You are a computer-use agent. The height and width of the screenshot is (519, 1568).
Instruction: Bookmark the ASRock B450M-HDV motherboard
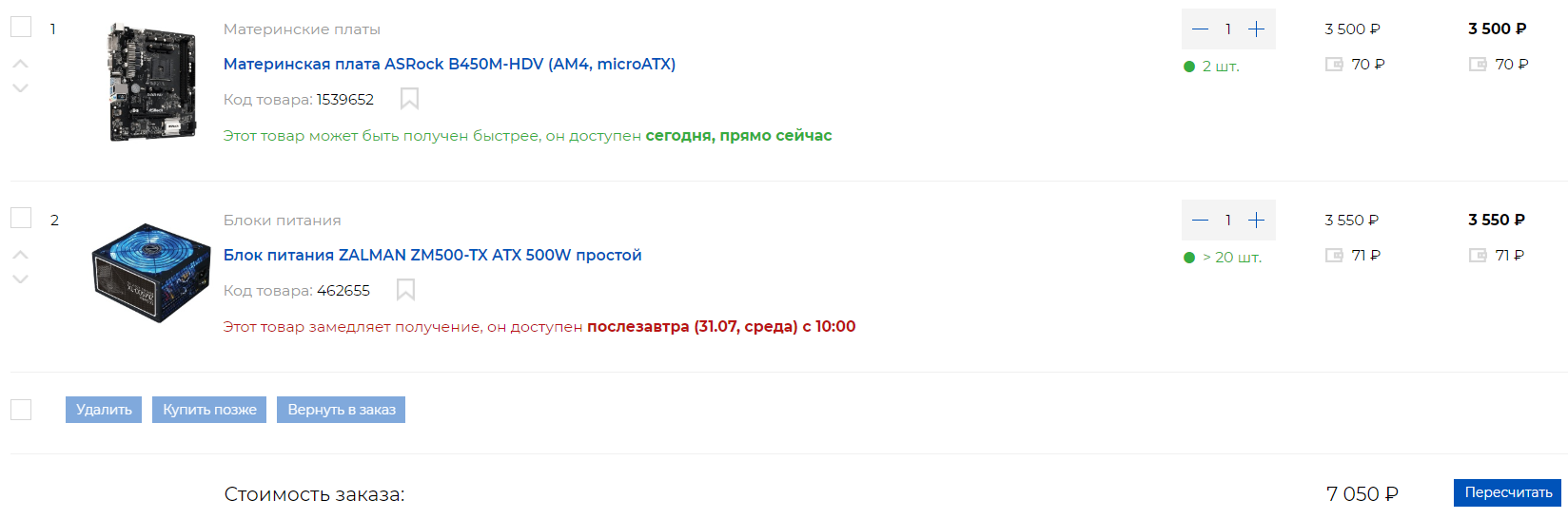pos(409,99)
